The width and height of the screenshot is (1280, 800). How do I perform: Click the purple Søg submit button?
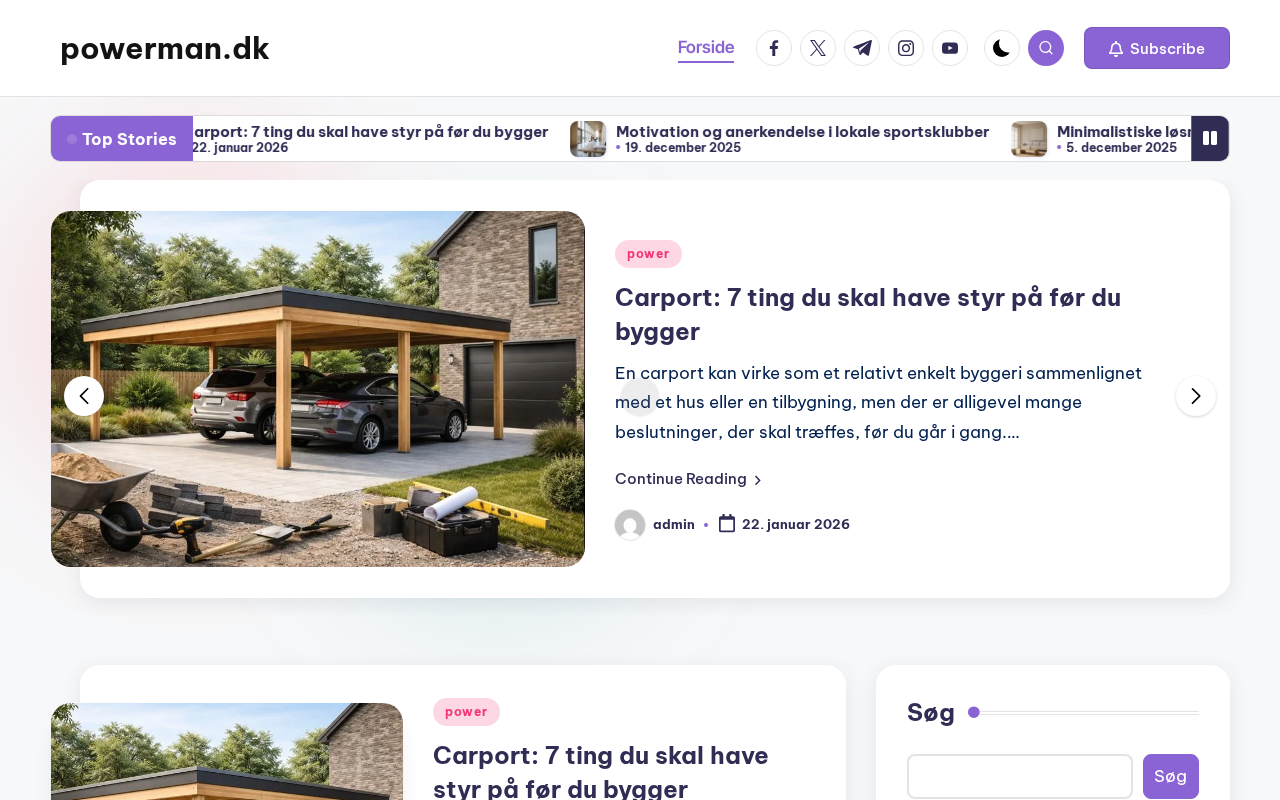coord(1171,776)
